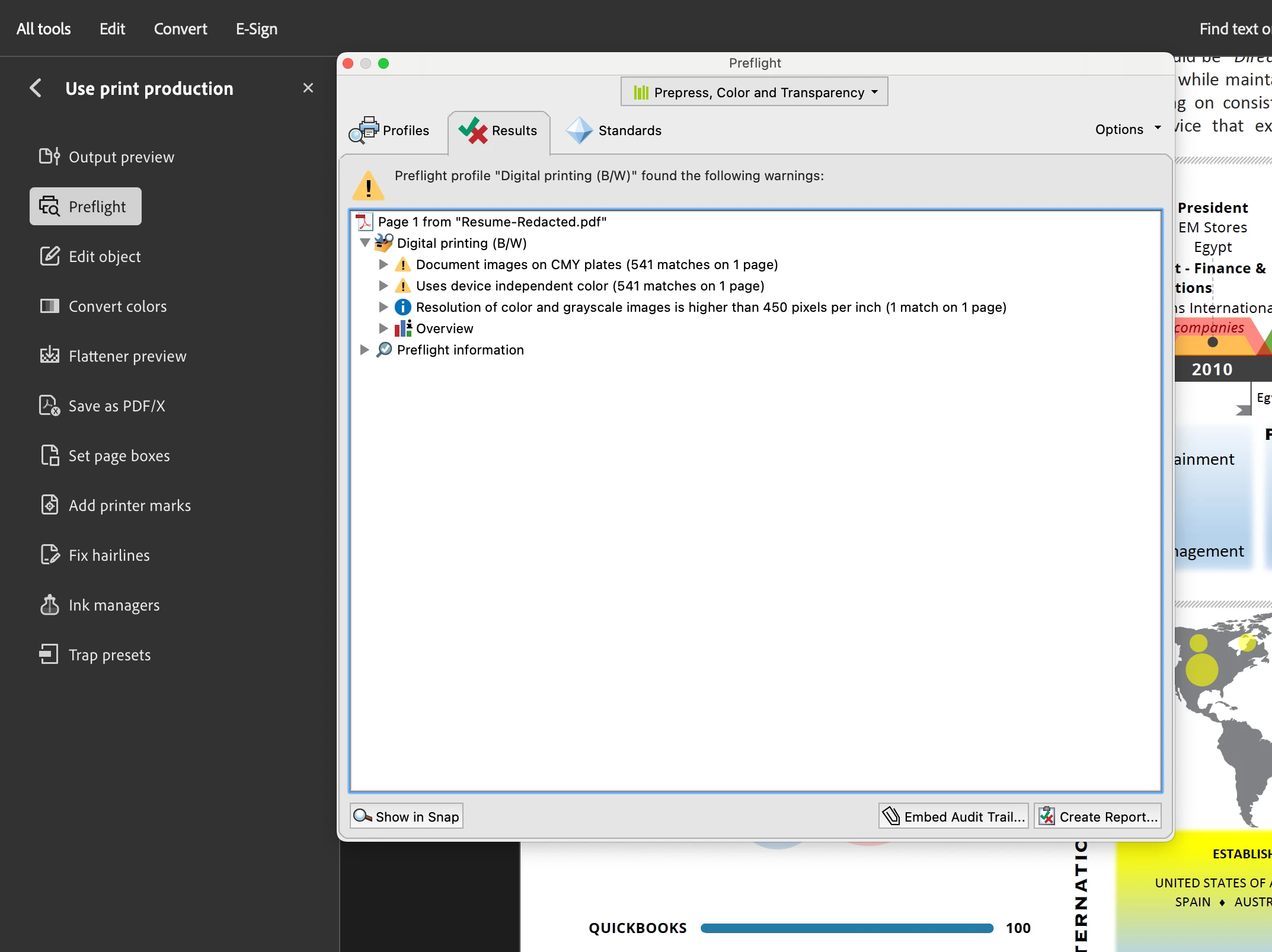The image size is (1272, 952).
Task: Expand Preflight information node
Action: (365, 350)
